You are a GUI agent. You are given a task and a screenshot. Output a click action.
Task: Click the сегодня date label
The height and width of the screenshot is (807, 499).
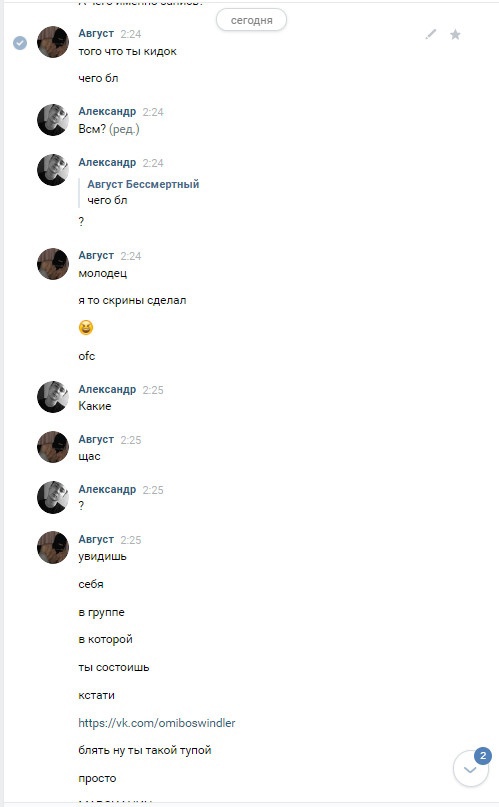coord(251,20)
